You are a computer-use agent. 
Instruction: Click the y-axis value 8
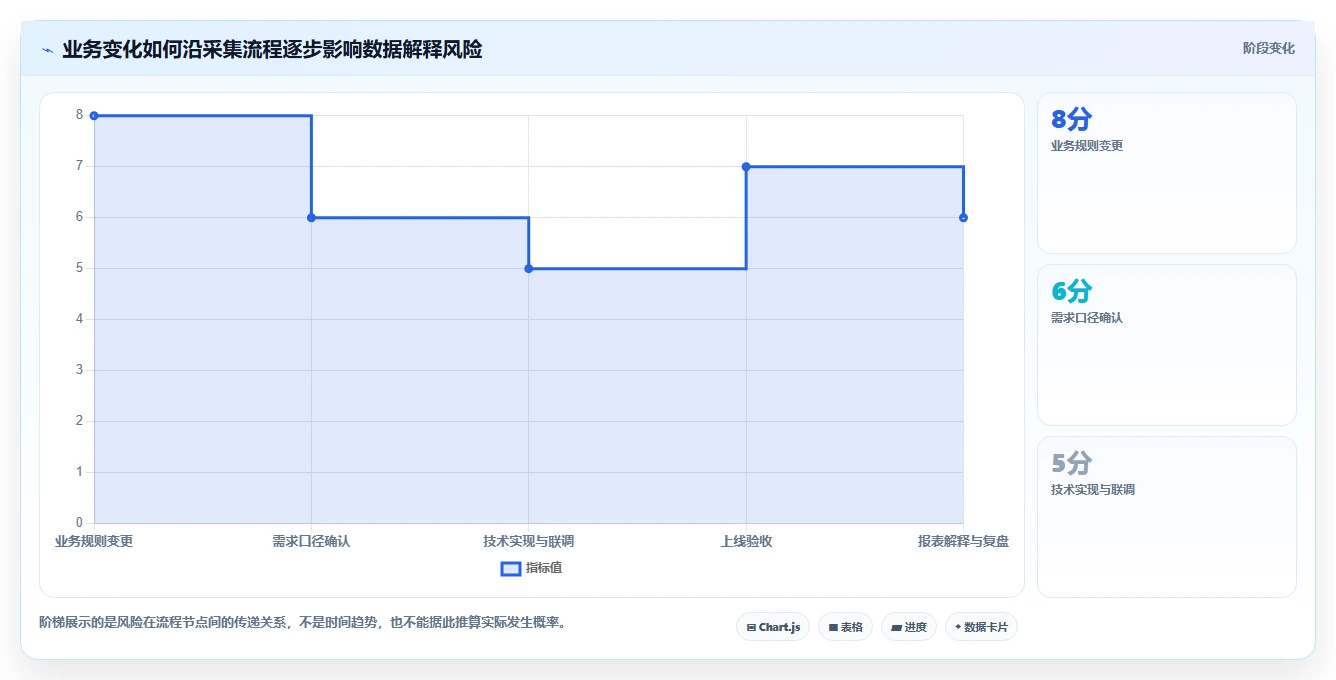[x=79, y=115]
